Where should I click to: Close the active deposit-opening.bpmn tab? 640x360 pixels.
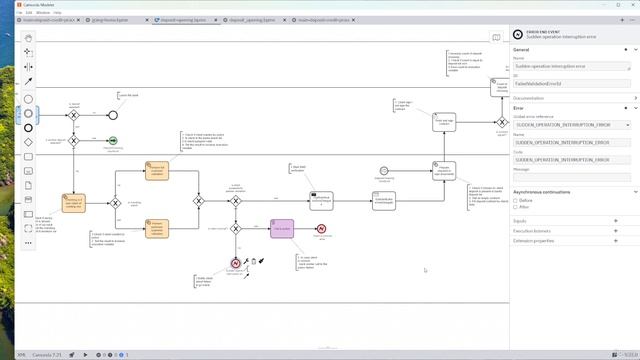216,20
